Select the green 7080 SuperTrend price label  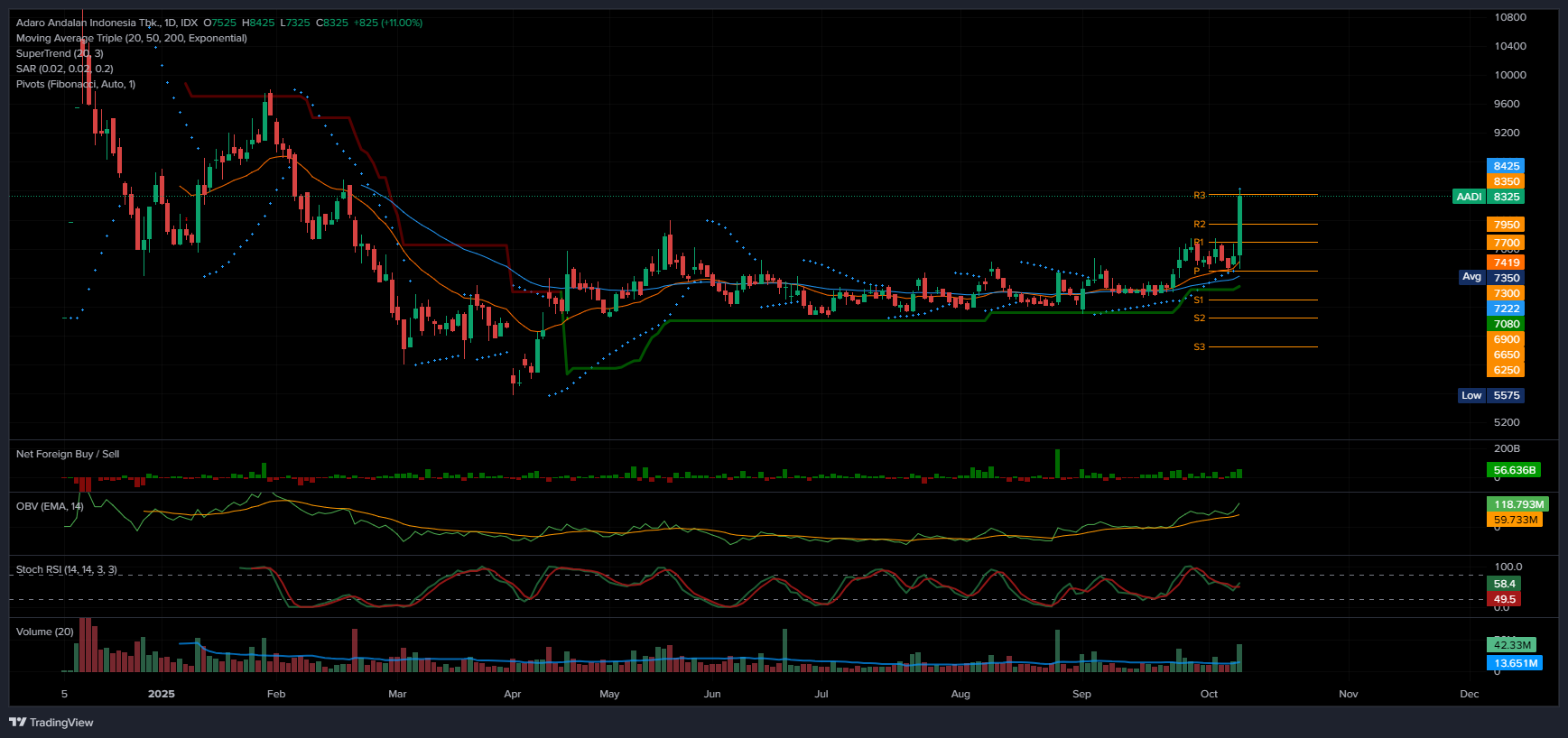1505,324
